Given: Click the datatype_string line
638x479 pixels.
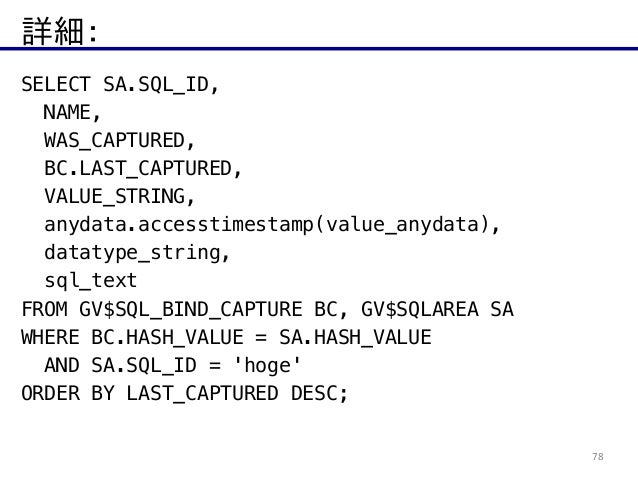Looking at the screenshot, I should click(137, 253).
